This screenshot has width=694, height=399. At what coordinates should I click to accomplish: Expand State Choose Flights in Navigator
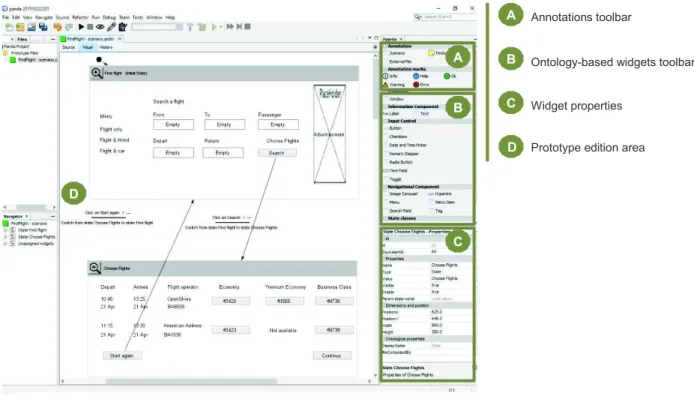pyautogui.click(x=5, y=237)
